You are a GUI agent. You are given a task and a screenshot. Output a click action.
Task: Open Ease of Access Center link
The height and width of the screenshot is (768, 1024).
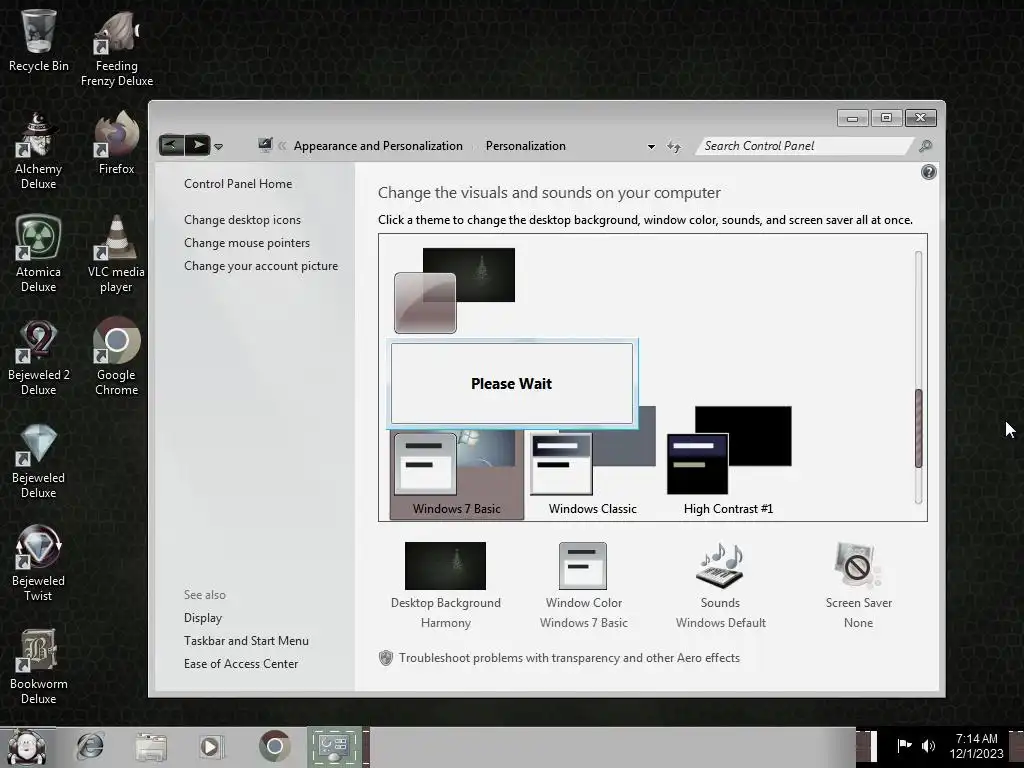[240, 664]
